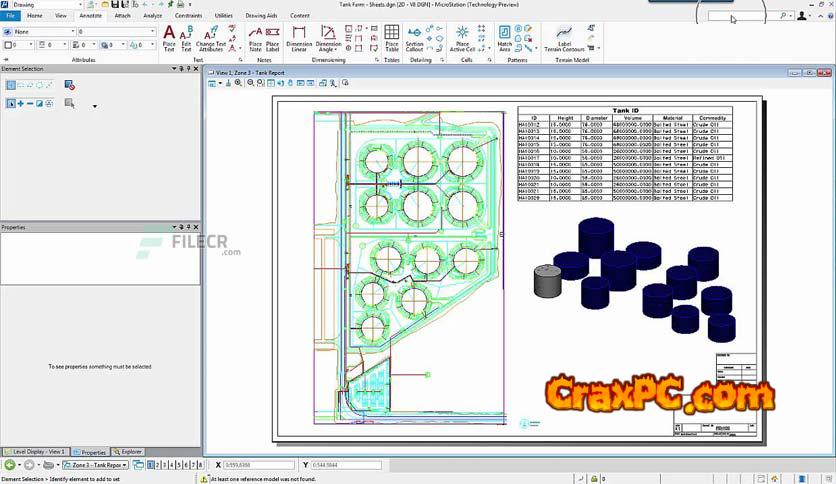Activate the Dimension Linear tool

point(298,38)
